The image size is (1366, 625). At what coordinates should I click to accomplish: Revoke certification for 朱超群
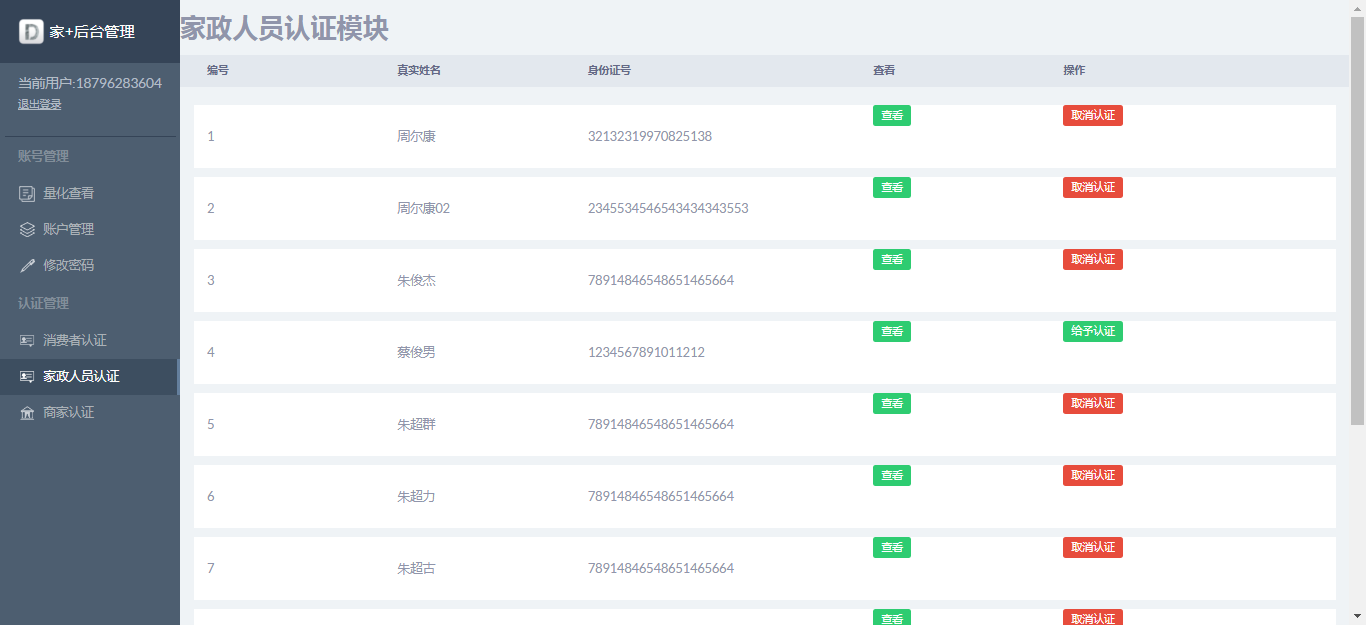[1092, 403]
